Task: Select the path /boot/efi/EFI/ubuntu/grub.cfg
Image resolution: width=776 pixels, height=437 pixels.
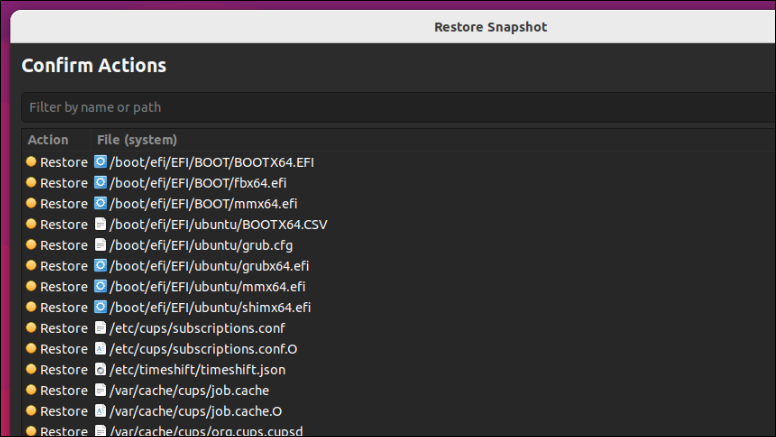Action: 201,245
